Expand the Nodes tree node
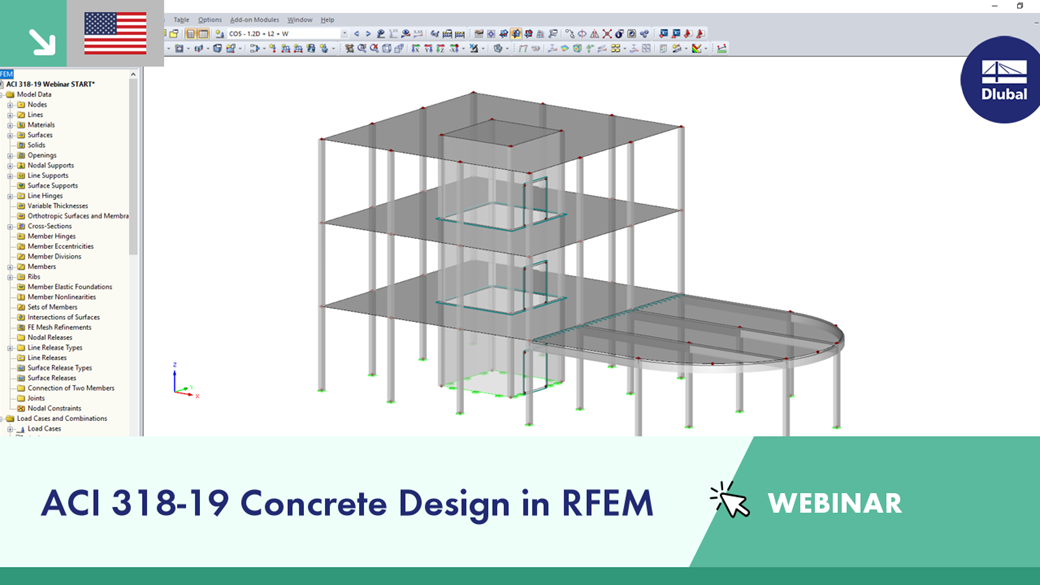 [x=10, y=105]
